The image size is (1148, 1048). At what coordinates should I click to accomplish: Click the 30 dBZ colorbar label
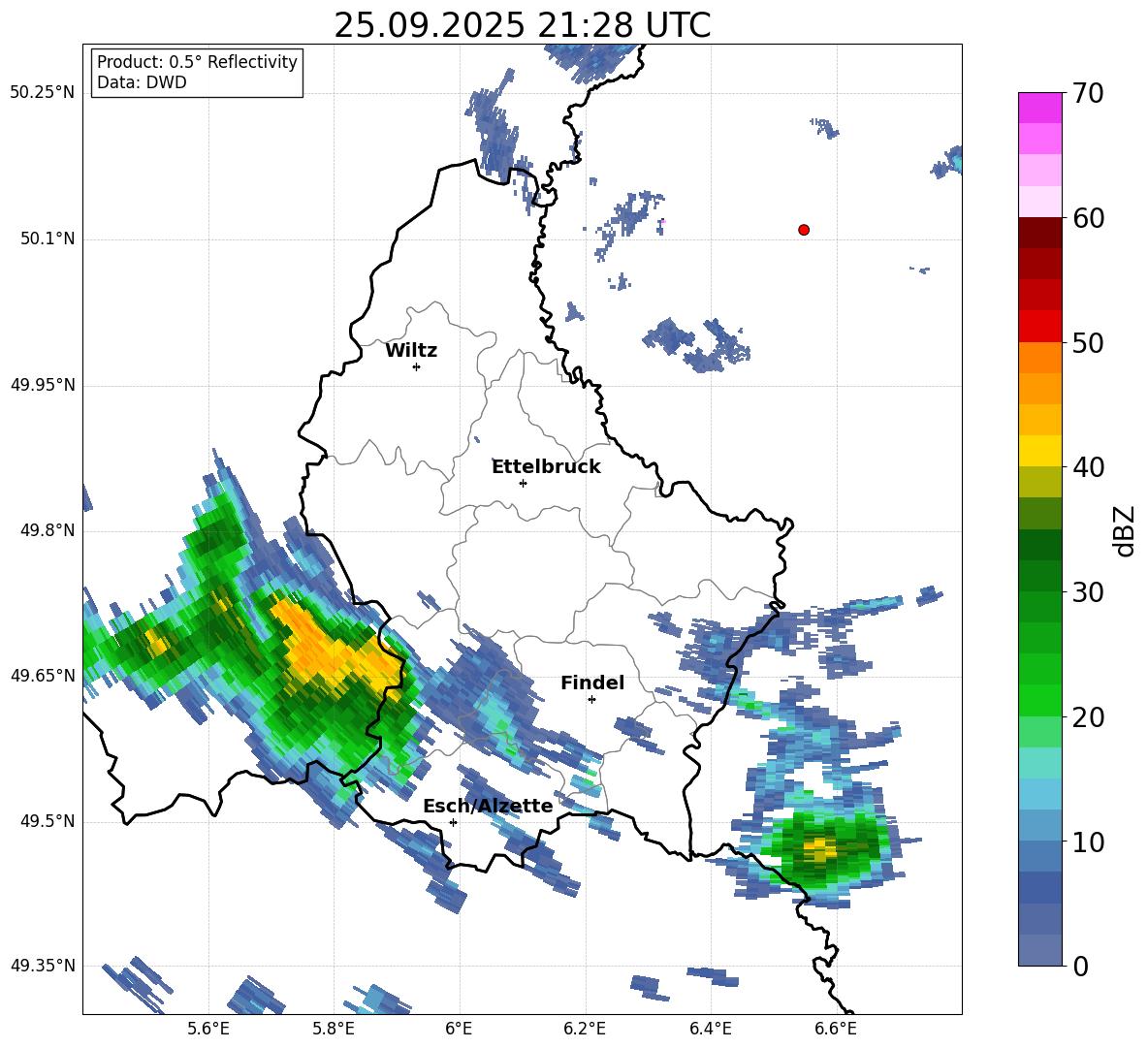[x=1088, y=592]
